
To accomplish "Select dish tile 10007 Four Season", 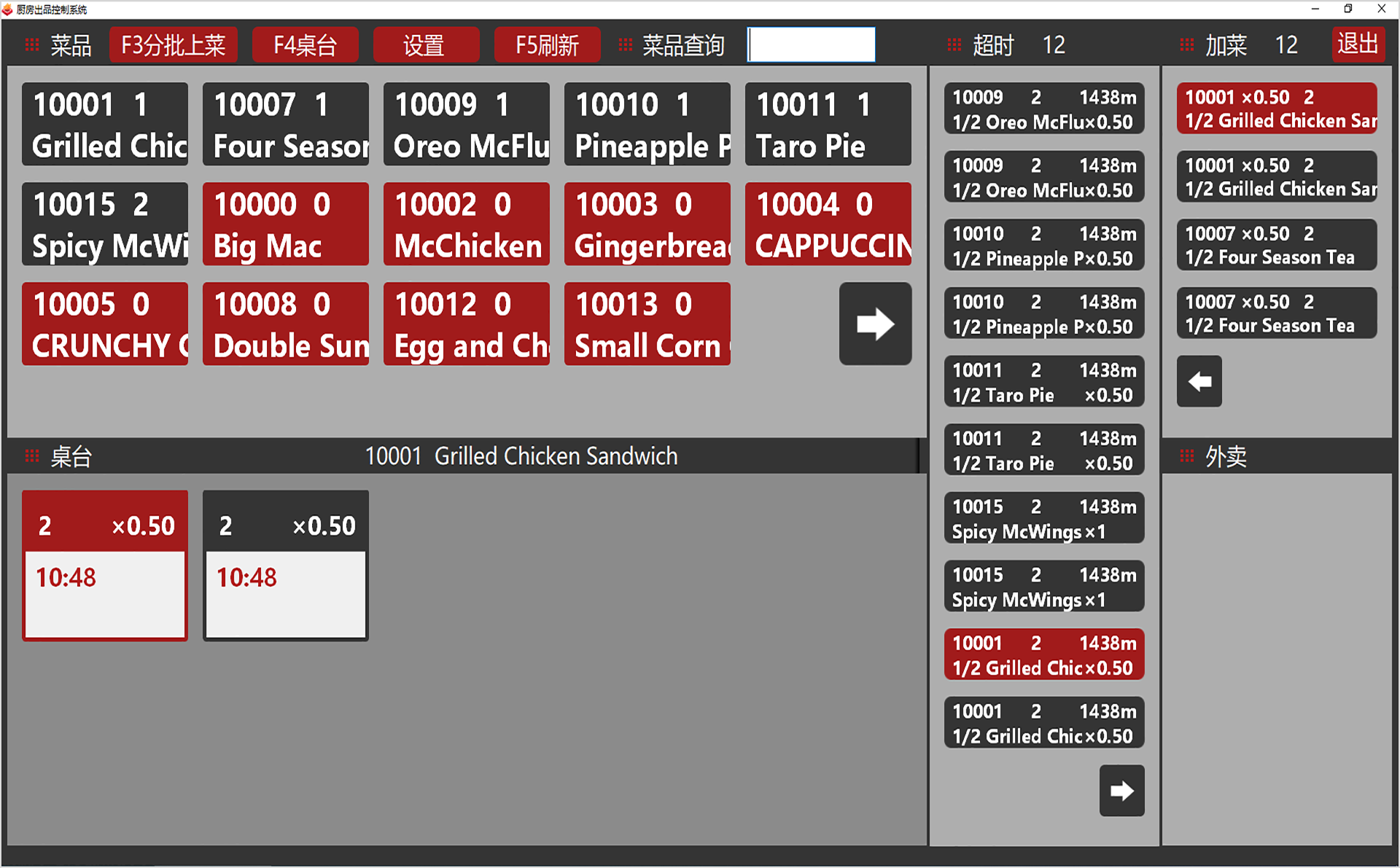I will (x=286, y=124).
